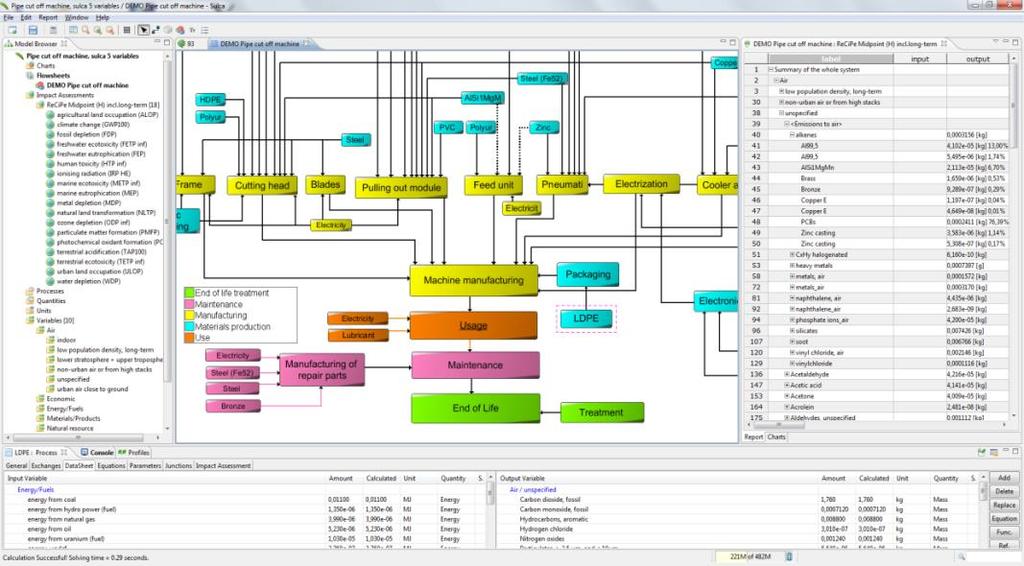Click the print toolbar icon
The width and height of the screenshot is (1024, 566).
[53, 30]
